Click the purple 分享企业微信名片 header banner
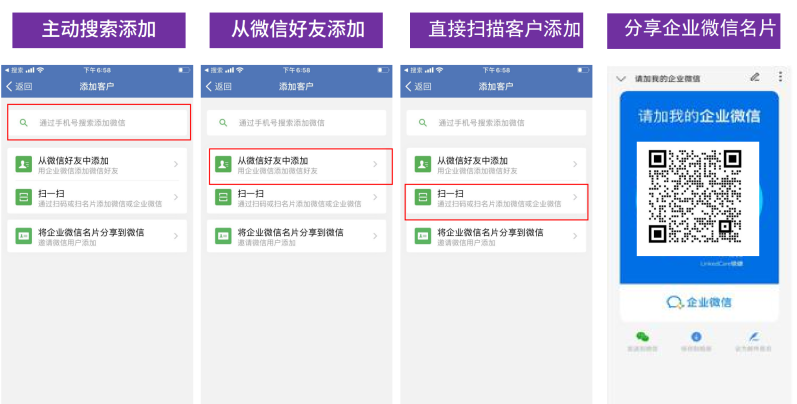 [693, 31]
